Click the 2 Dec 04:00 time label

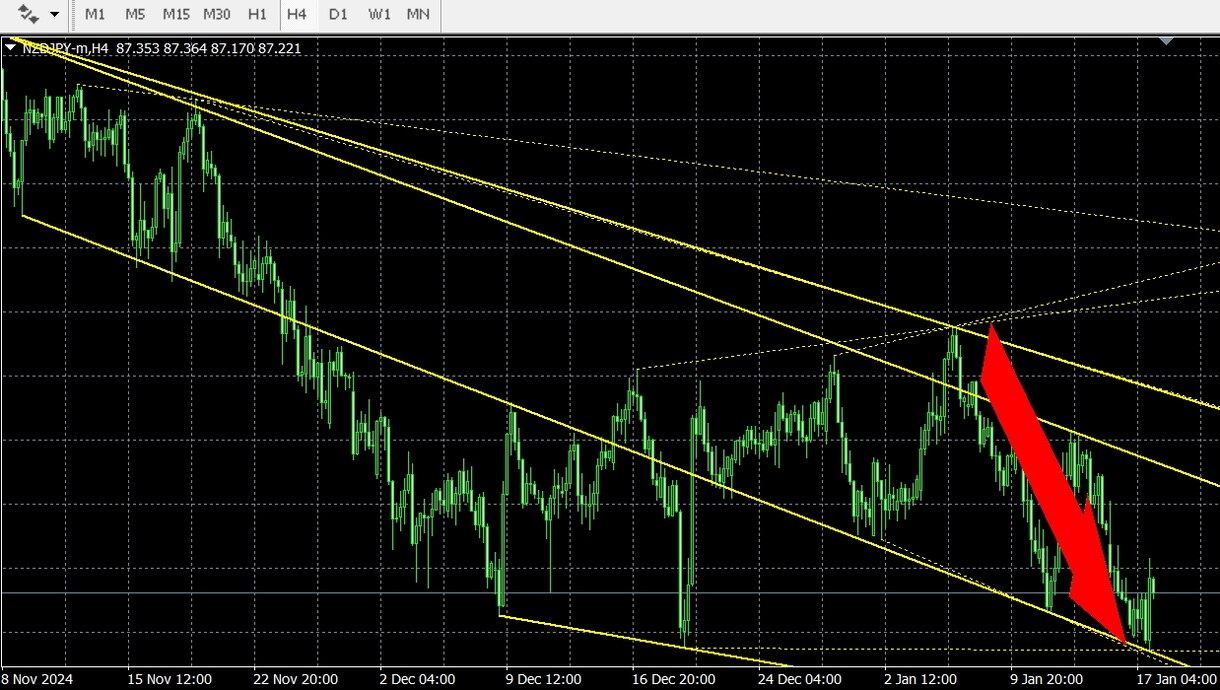point(418,679)
